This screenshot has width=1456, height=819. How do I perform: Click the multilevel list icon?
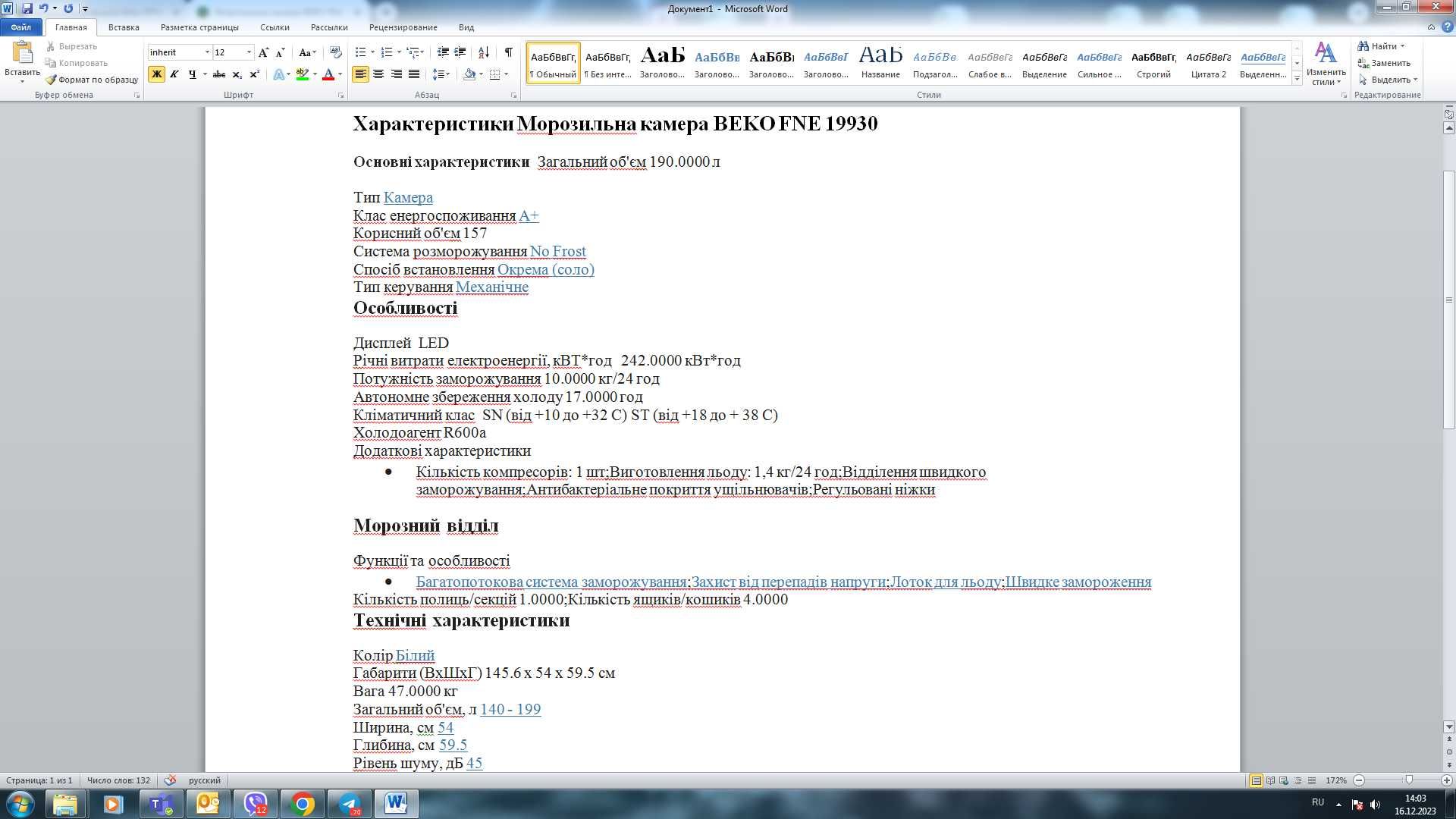pyautogui.click(x=413, y=52)
